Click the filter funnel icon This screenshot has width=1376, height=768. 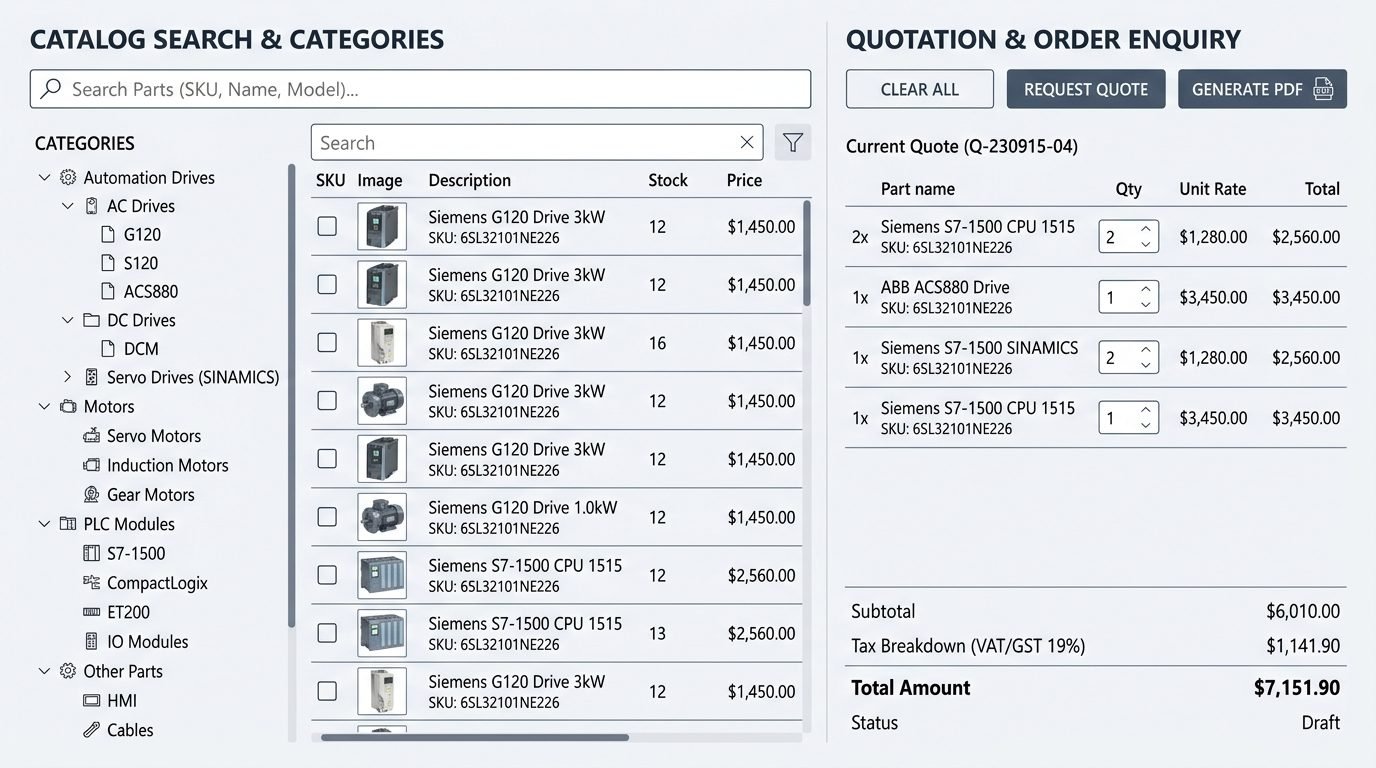pos(793,143)
